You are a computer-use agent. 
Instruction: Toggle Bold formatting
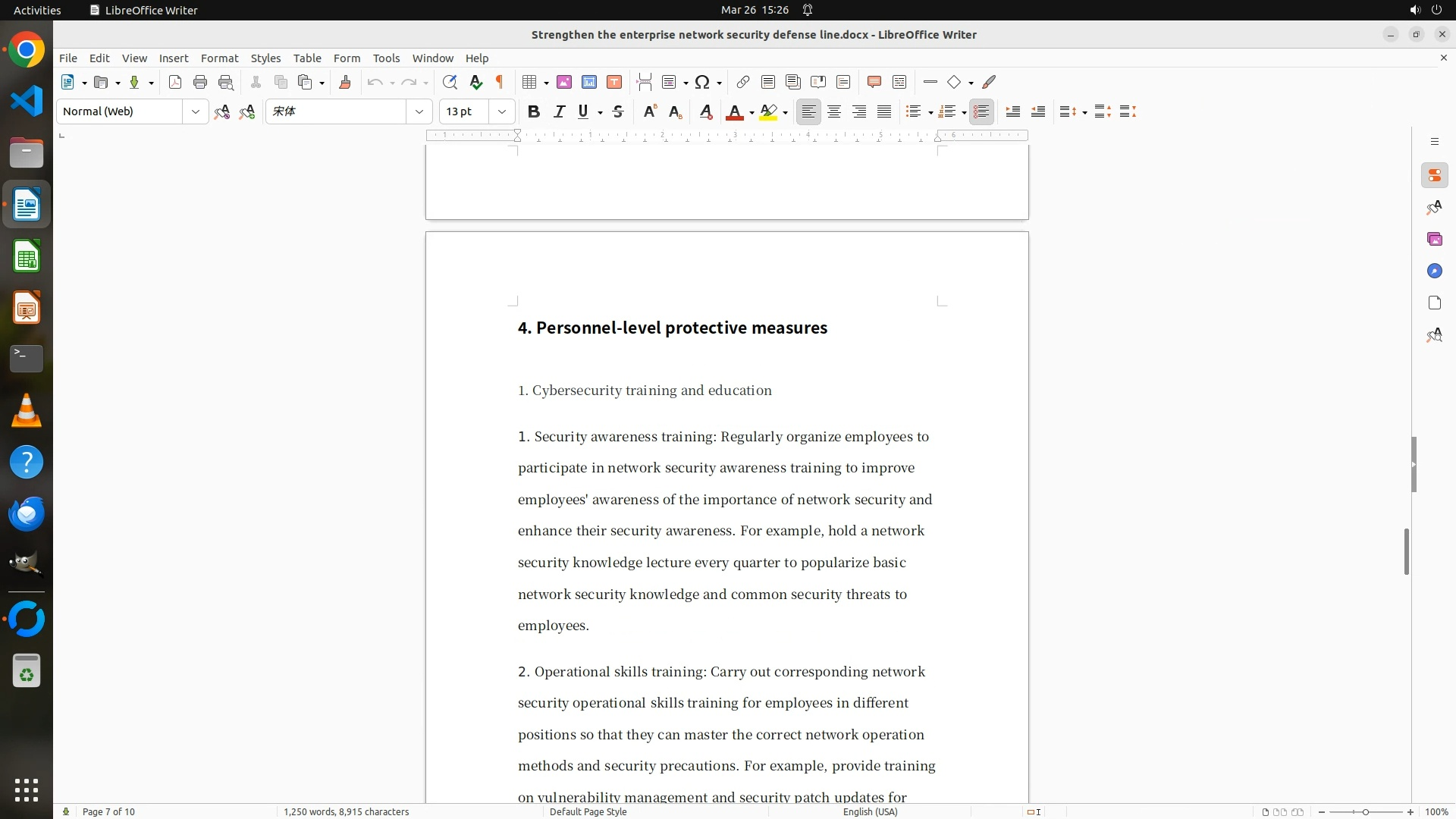534,112
